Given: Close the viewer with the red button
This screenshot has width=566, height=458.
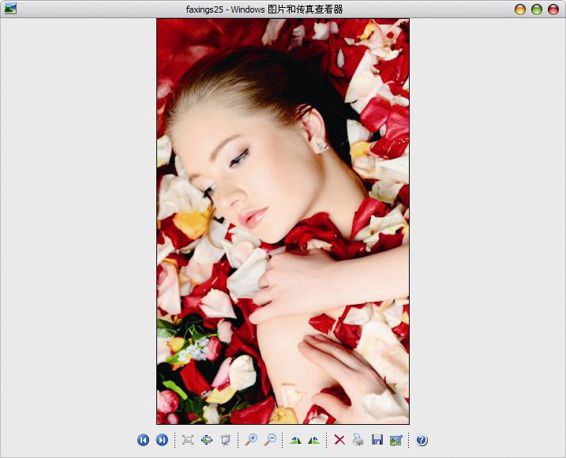Looking at the screenshot, I should (x=553, y=9).
